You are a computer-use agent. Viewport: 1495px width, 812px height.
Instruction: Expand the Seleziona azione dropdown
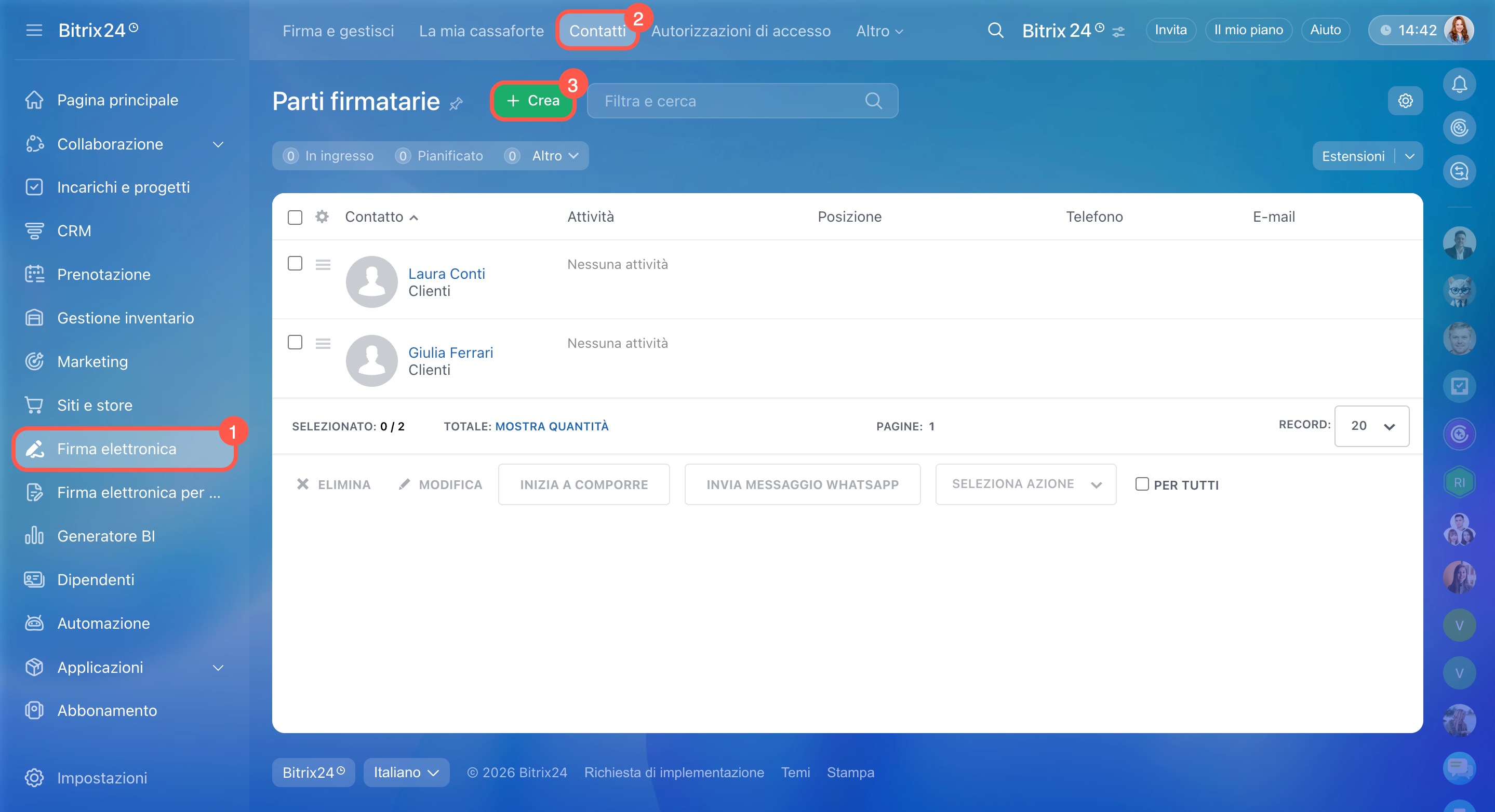(x=1025, y=484)
